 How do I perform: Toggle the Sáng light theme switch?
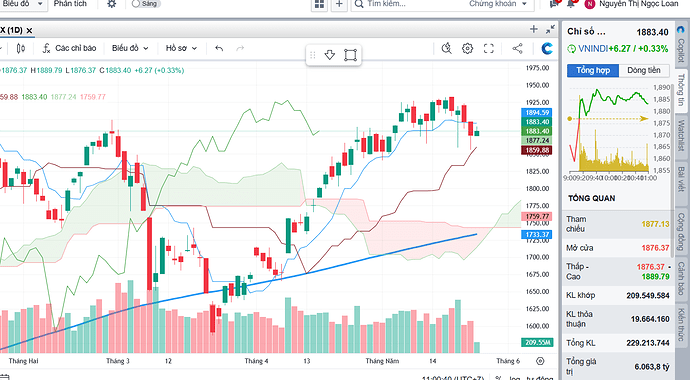[x=146, y=4]
